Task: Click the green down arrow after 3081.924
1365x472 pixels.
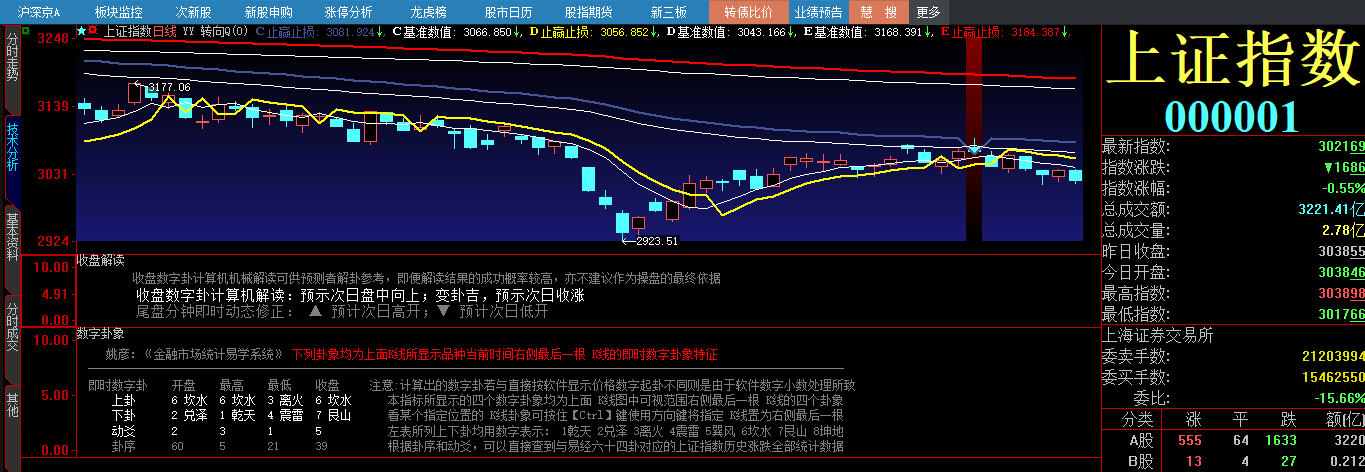Action: (380, 32)
